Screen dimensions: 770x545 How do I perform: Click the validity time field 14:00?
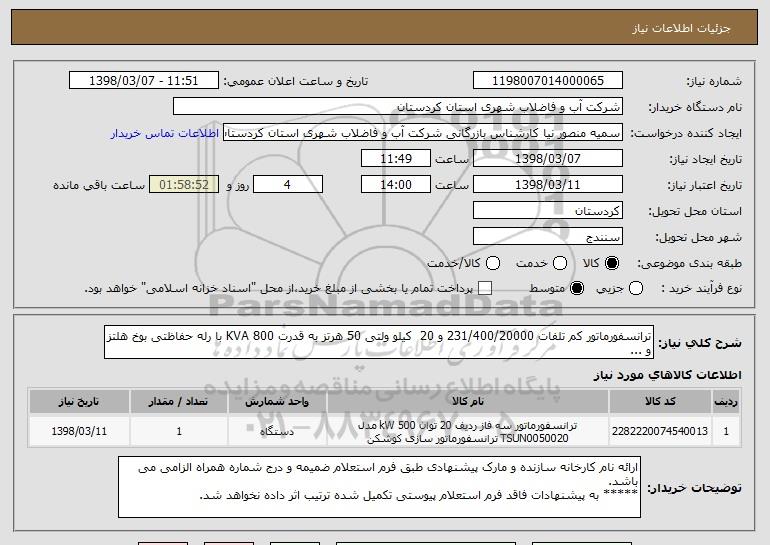pos(396,185)
